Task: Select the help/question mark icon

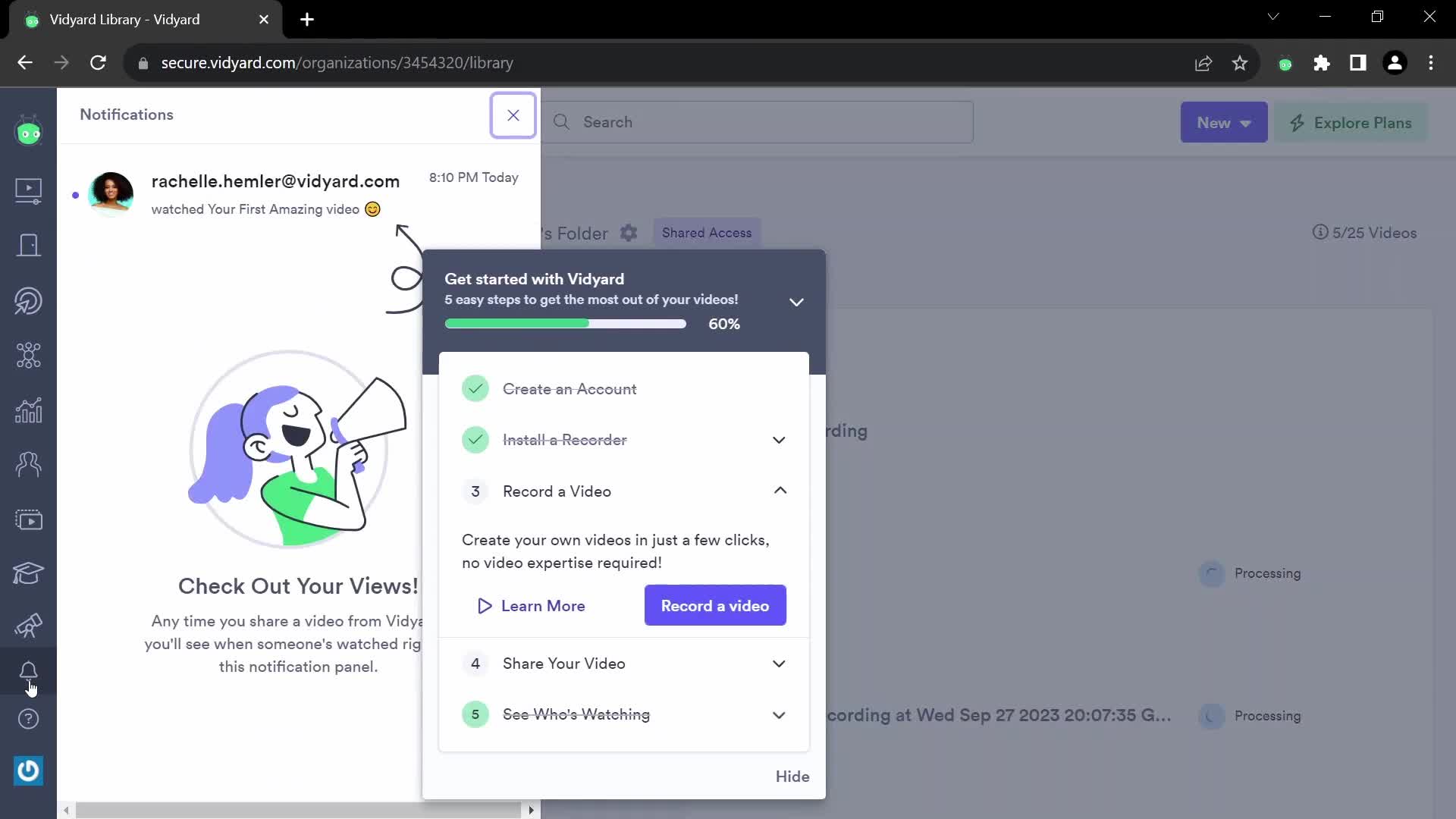Action: tap(27, 720)
